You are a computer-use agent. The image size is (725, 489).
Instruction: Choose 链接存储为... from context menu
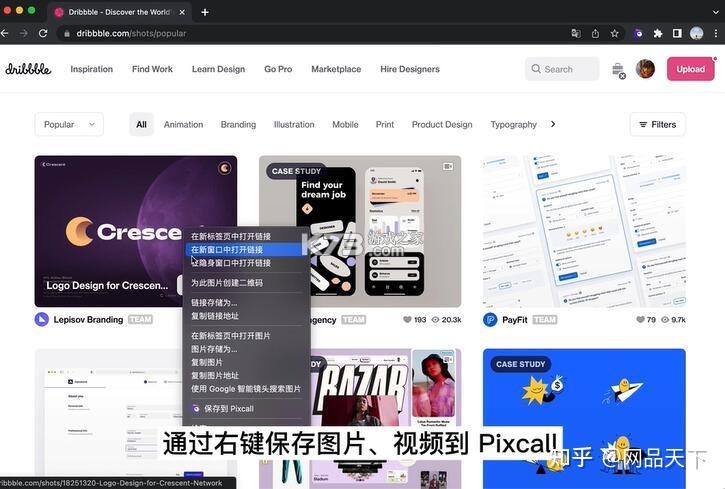(245, 303)
